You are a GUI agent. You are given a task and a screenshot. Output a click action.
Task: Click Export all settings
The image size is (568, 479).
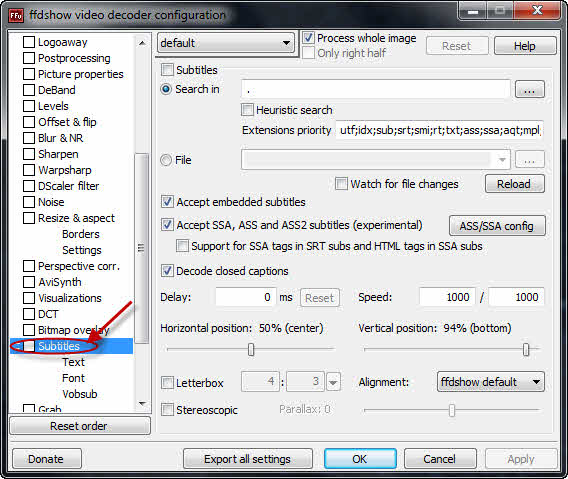(248, 459)
